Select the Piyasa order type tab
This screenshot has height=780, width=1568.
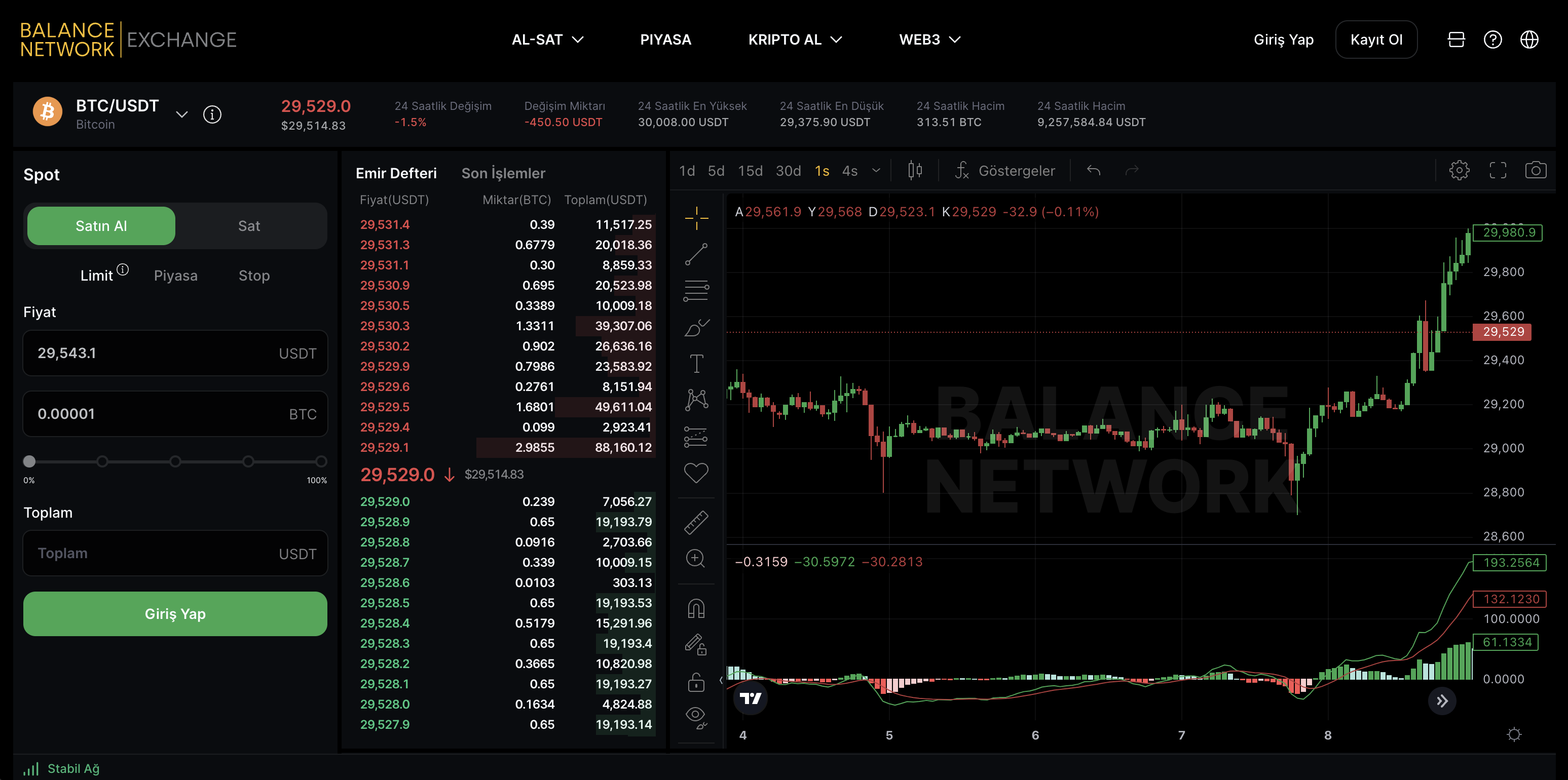coord(175,276)
